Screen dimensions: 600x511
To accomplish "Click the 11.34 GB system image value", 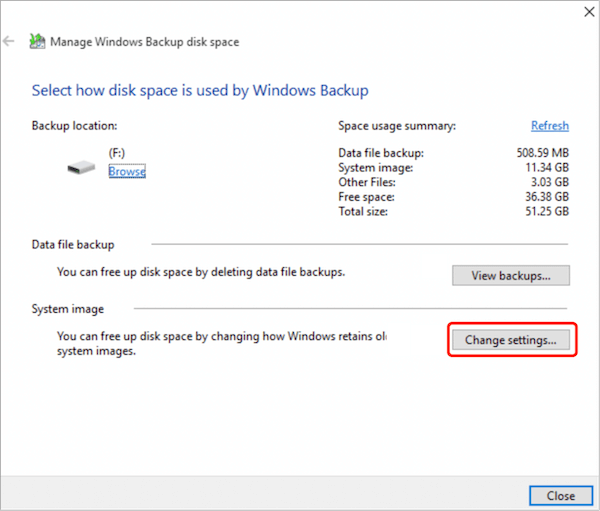I will pyautogui.click(x=547, y=167).
